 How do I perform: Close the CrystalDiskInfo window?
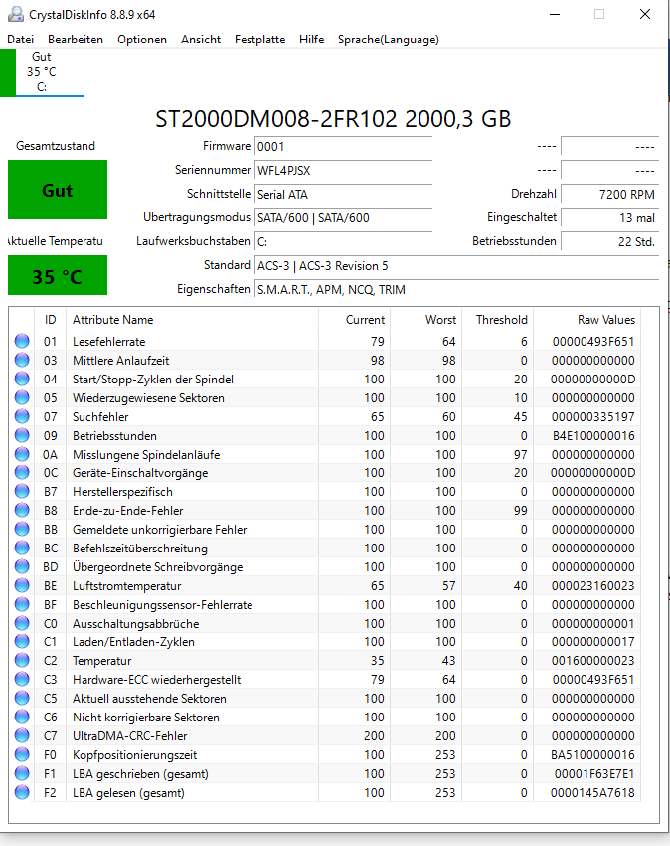pyautogui.click(x=645, y=15)
